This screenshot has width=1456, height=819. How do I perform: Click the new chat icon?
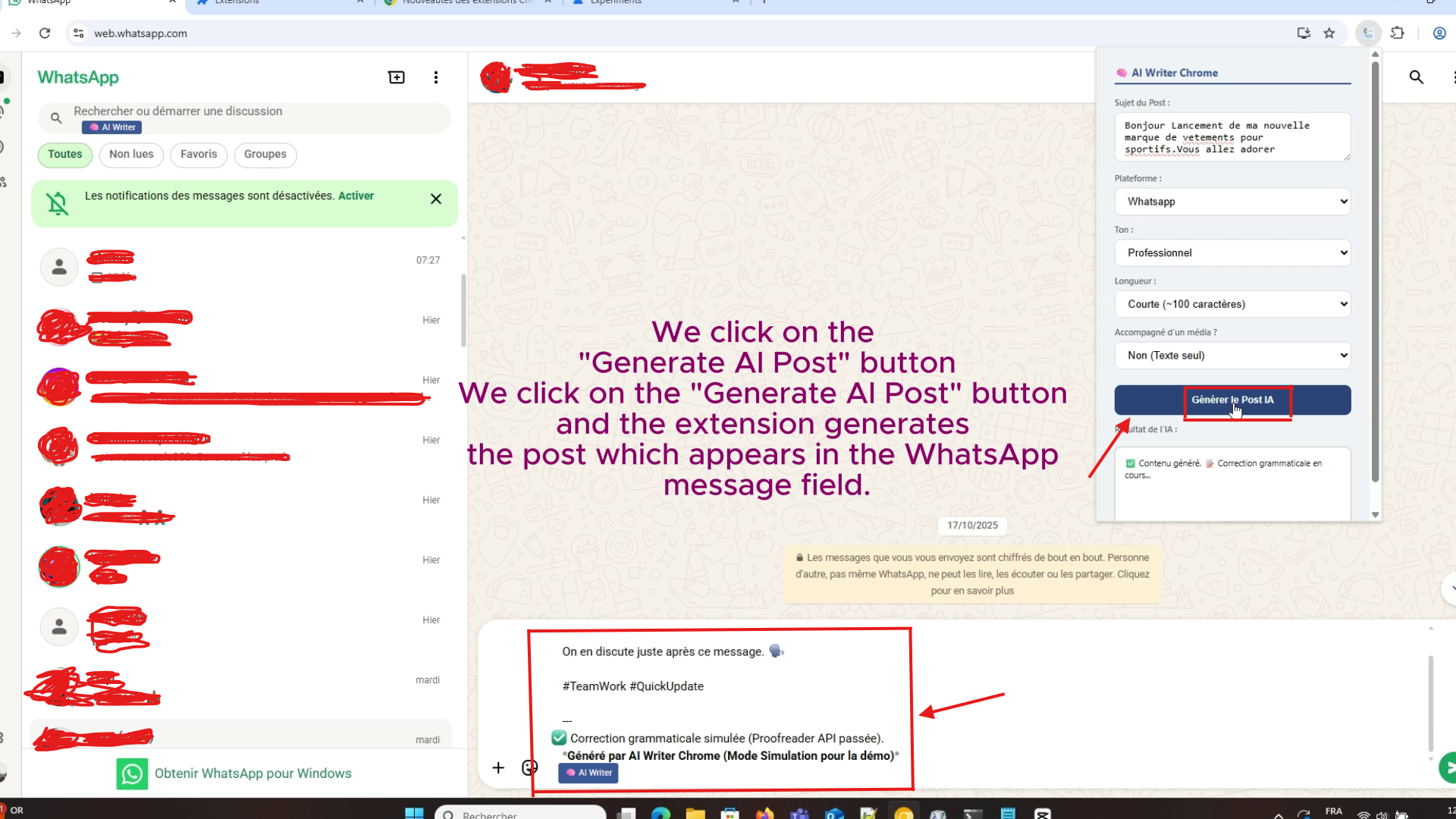coord(396,77)
